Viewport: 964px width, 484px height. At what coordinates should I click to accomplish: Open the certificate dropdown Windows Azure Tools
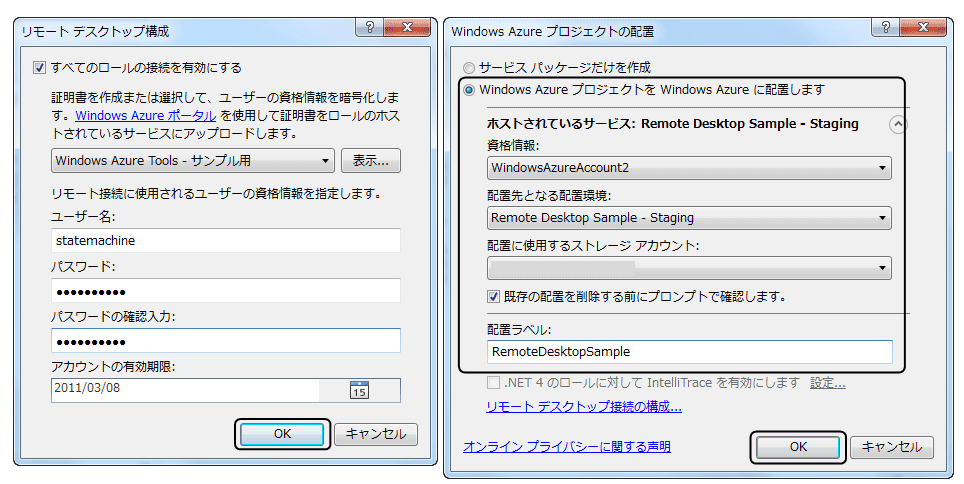coord(193,161)
